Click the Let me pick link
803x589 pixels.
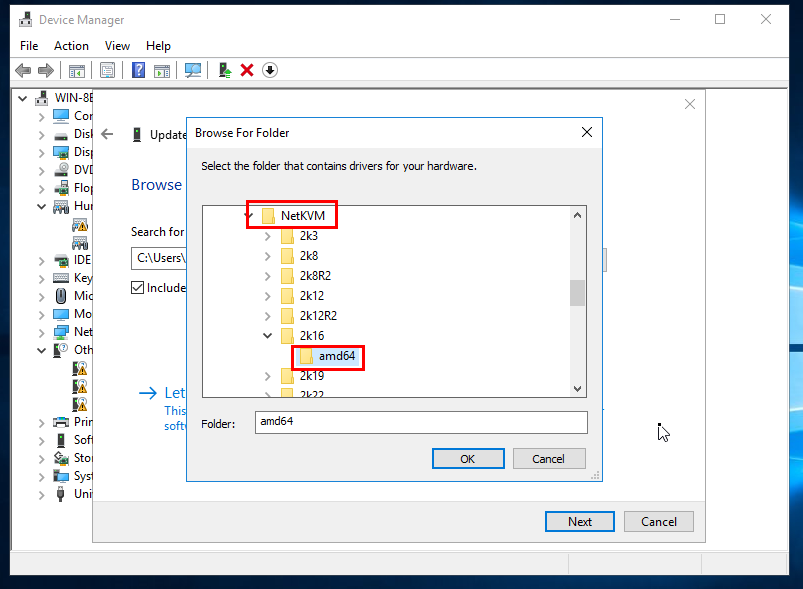(x=174, y=393)
